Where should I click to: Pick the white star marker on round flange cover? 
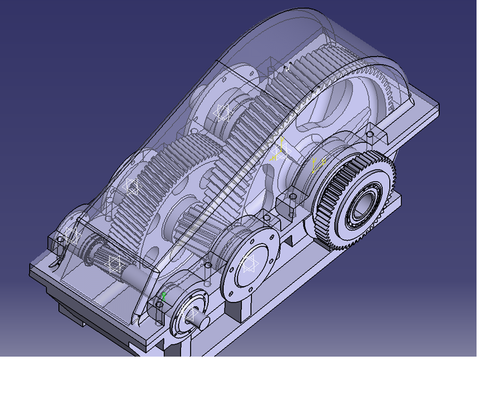248,264
